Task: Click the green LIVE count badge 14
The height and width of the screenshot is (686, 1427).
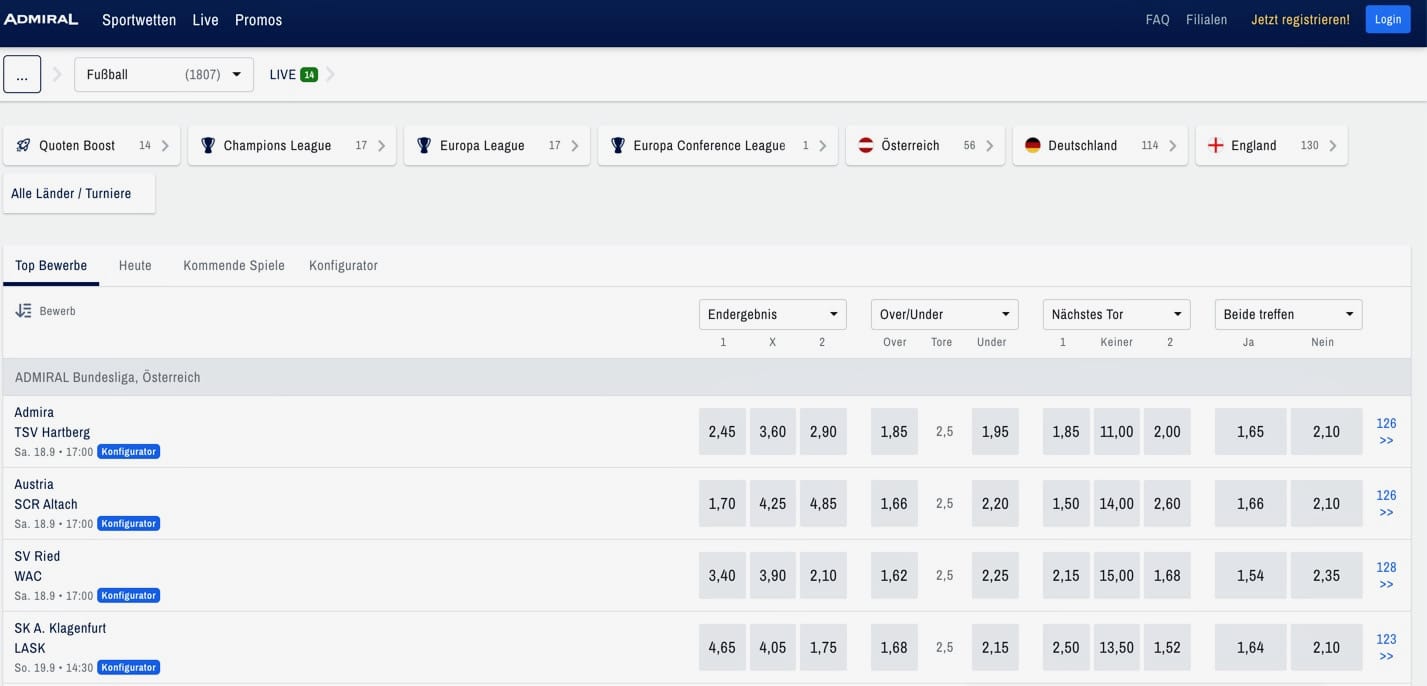Action: pos(309,74)
